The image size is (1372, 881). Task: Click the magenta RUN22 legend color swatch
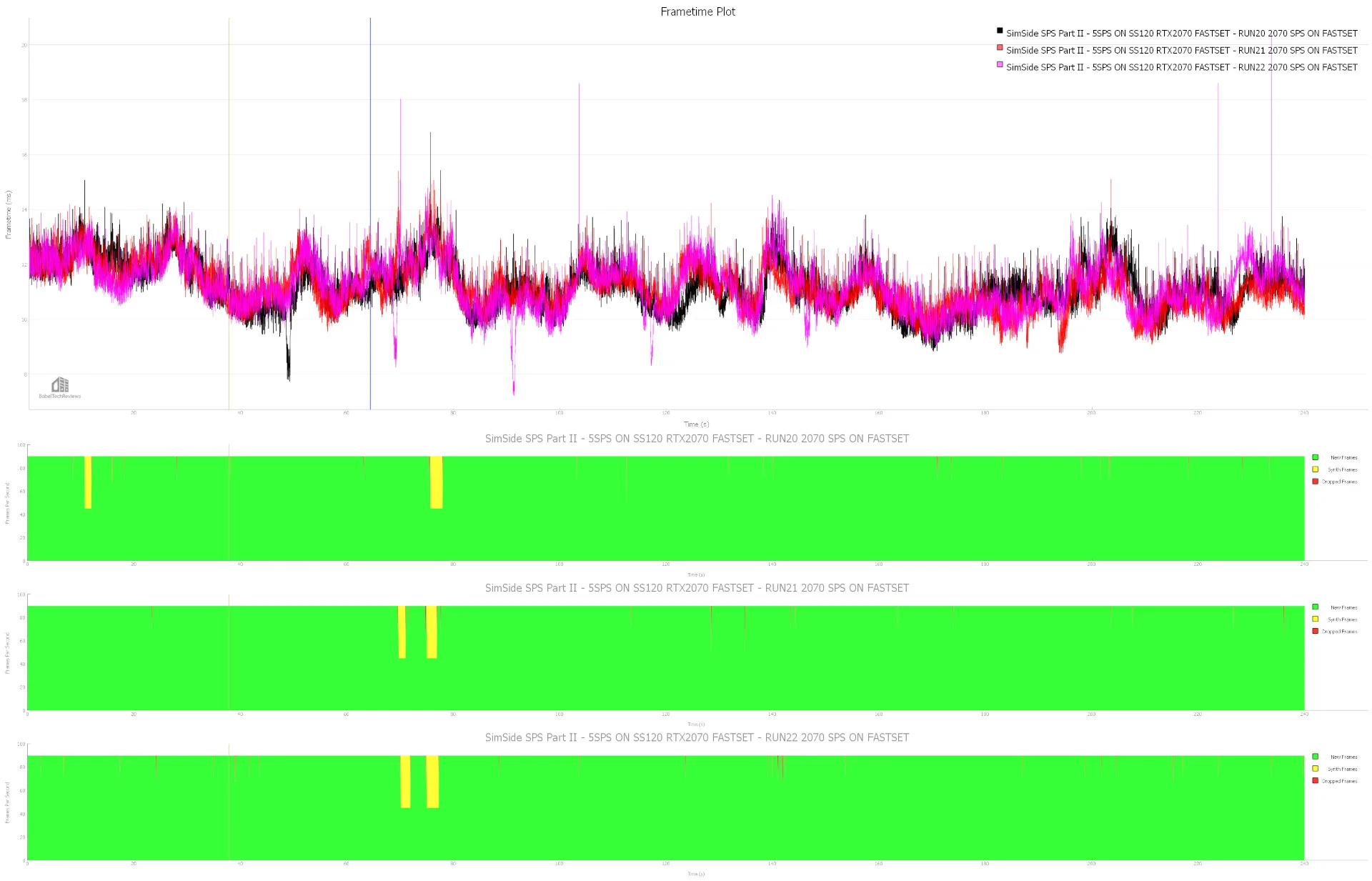1000,64
